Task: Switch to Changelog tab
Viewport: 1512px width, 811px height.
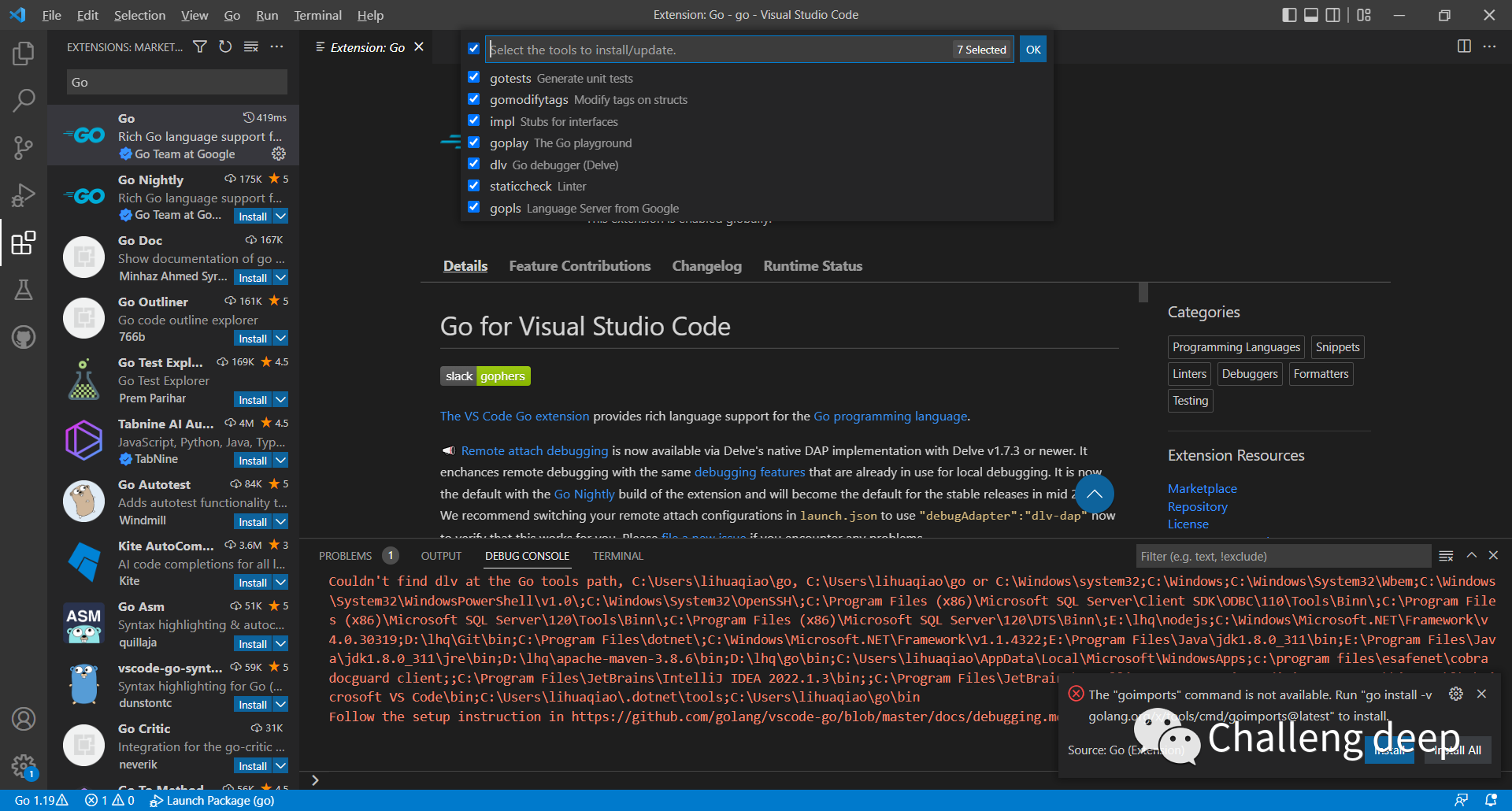Action: coord(706,266)
